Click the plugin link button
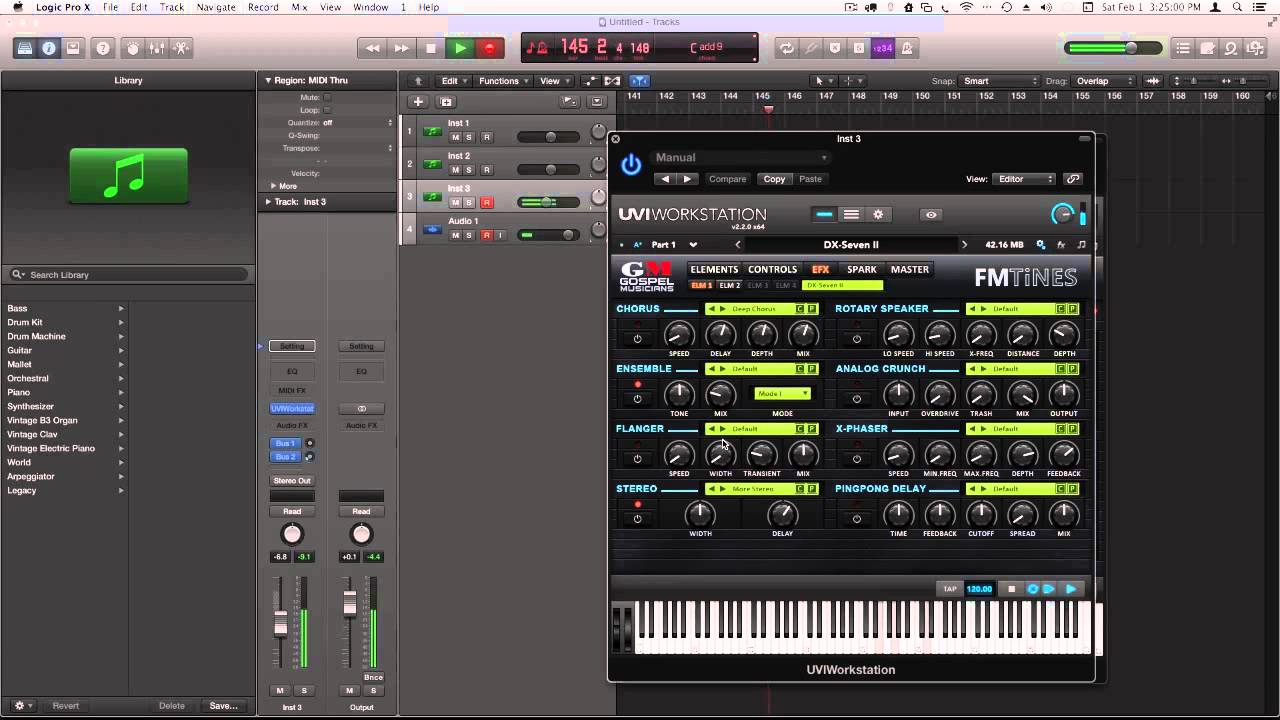Viewport: 1280px width, 720px height. [1073, 179]
